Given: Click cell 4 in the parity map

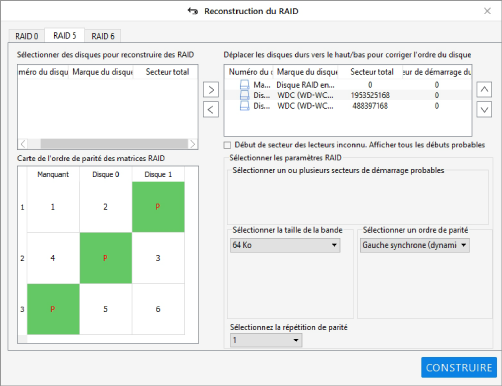Looking at the screenshot, I should click(x=53, y=258).
